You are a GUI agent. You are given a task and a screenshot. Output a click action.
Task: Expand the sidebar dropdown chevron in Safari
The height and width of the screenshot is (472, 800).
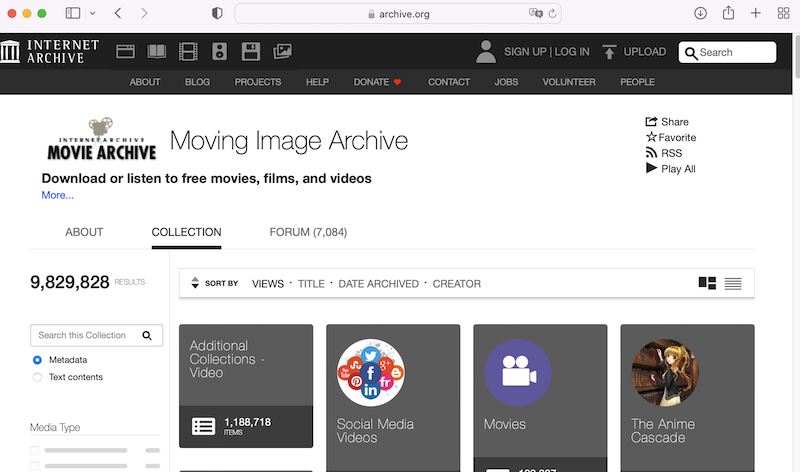(92, 13)
